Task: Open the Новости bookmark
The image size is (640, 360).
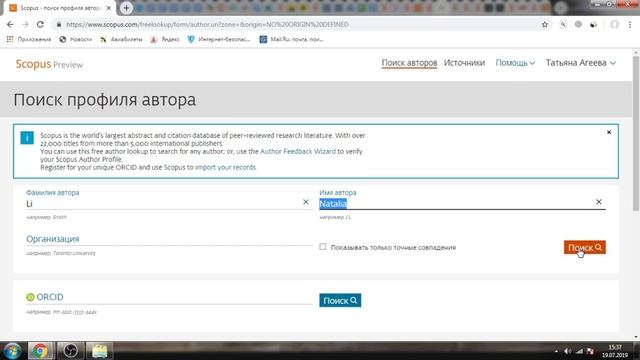Action: [x=76, y=39]
